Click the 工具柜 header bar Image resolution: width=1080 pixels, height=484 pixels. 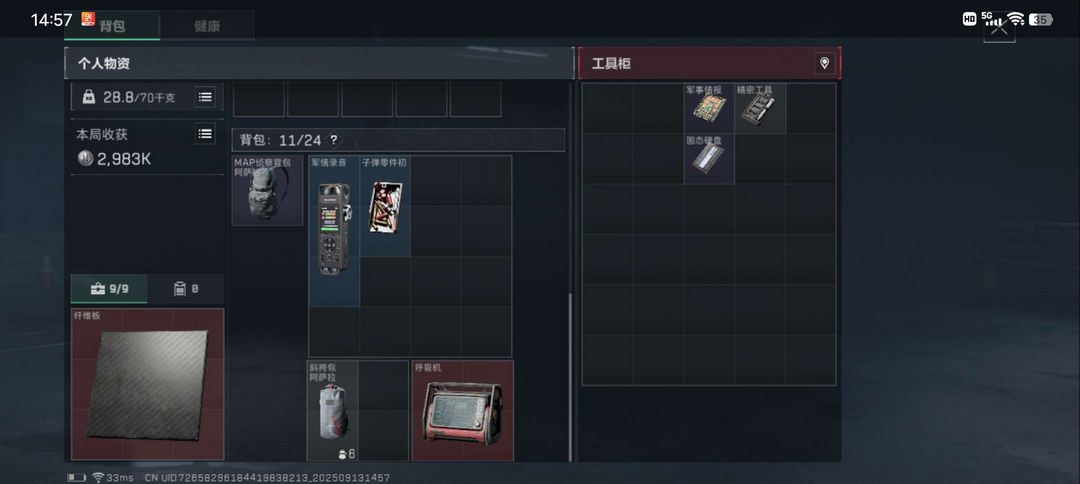[709, 63]
